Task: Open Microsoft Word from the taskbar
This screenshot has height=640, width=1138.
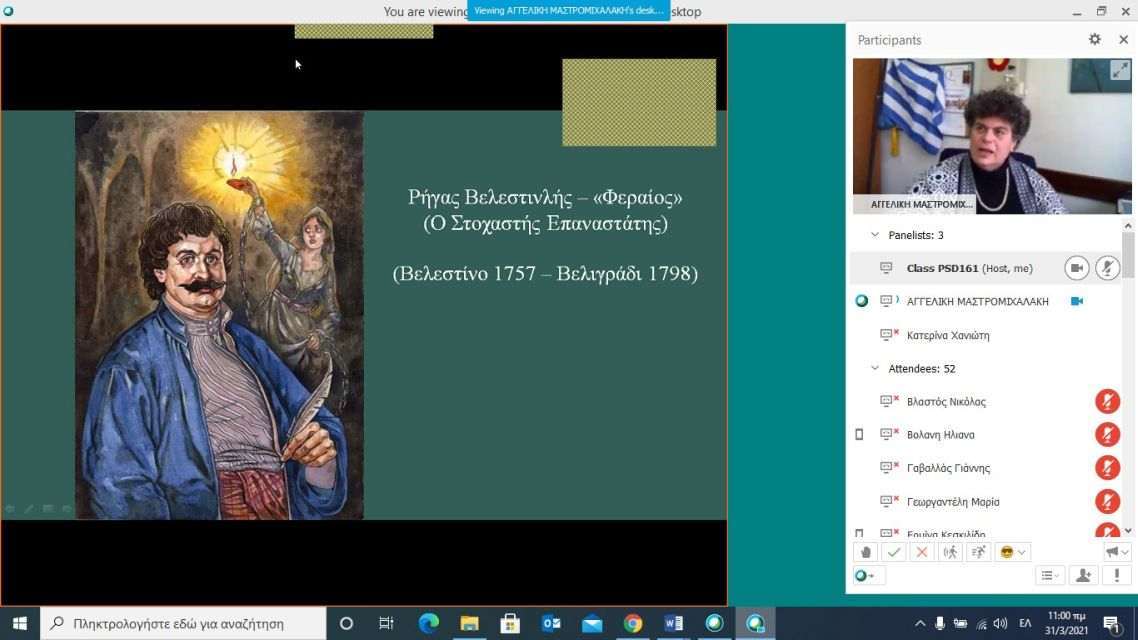Action: 674,623
